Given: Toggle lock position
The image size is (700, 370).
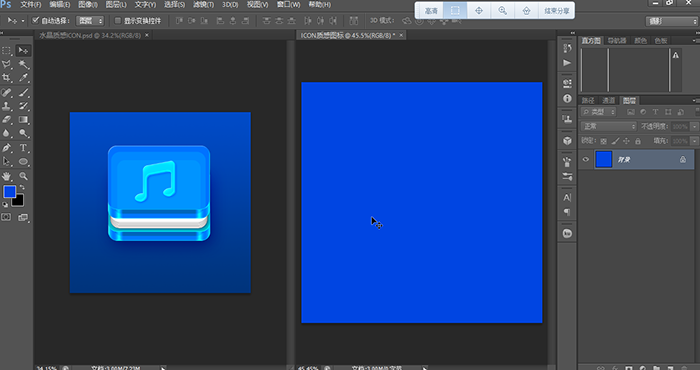Looking at the screenshot, I should pos(626,141).
